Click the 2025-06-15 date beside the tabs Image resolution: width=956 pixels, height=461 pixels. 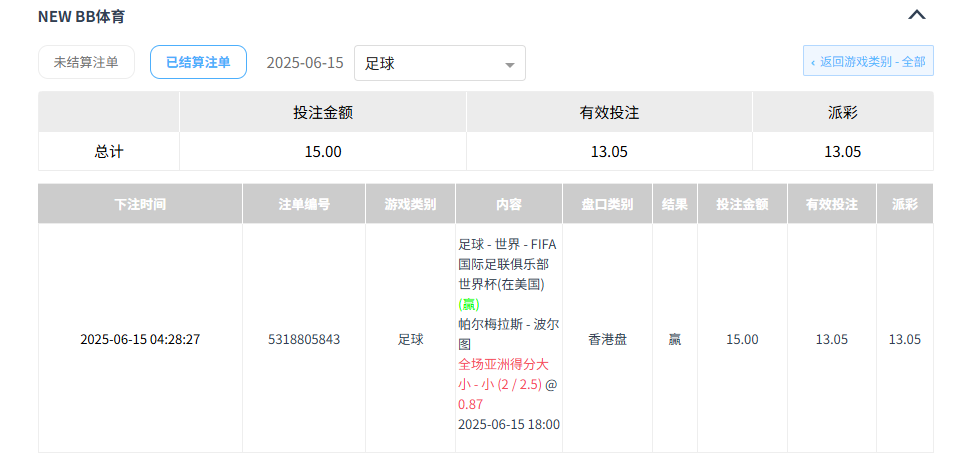pos(304,63)
